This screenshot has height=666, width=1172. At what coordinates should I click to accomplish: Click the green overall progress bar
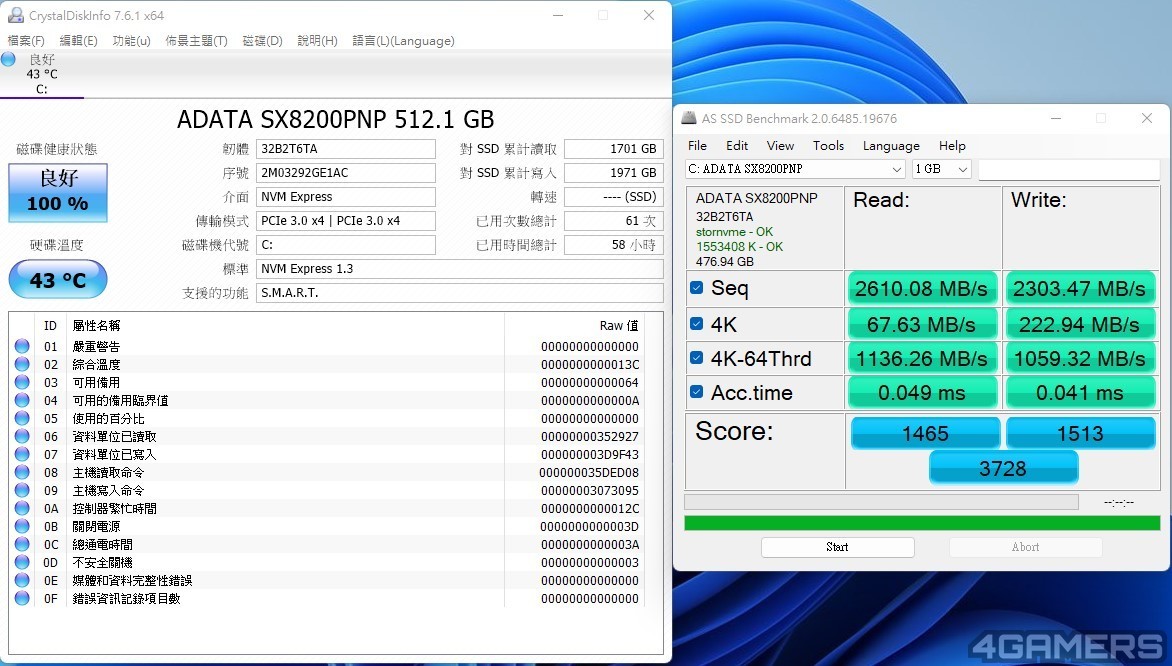(922, 523)
